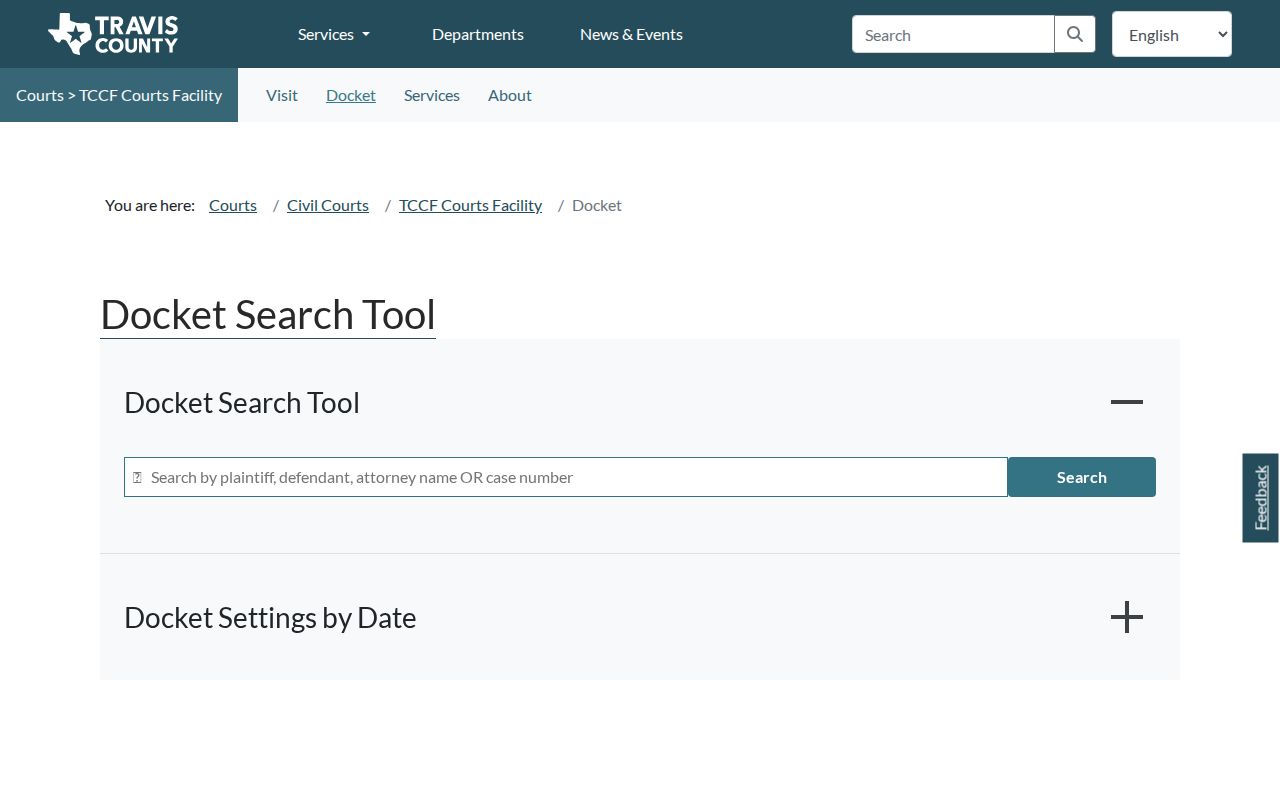The height and width of the screenshot is (800, 1280).
Task: Collapse the Docket Search Tool section
Action: pos(1126,402)
